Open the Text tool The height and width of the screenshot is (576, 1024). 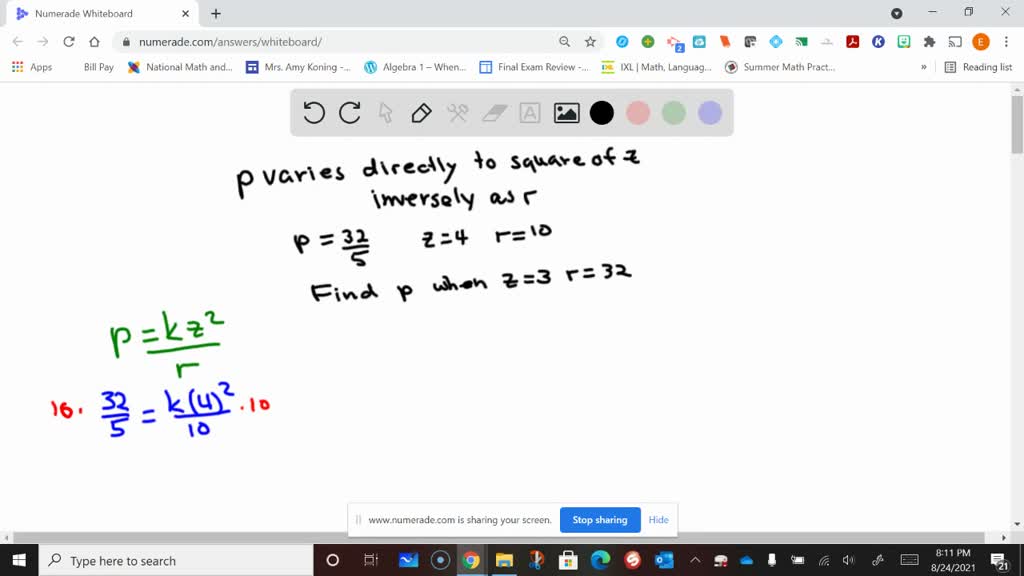[528, 113]
